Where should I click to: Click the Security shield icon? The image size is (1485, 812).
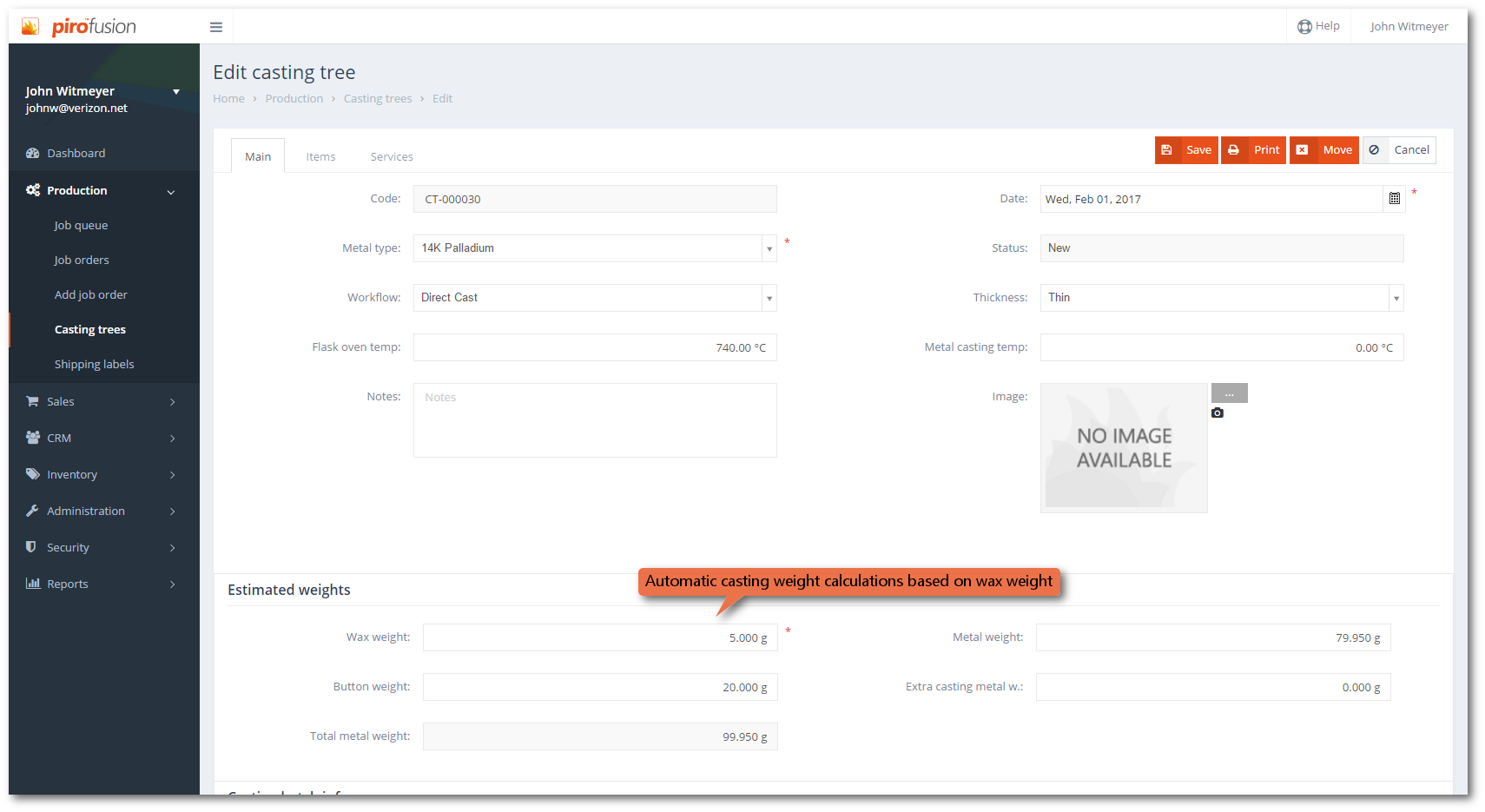[x=31, y=547]
